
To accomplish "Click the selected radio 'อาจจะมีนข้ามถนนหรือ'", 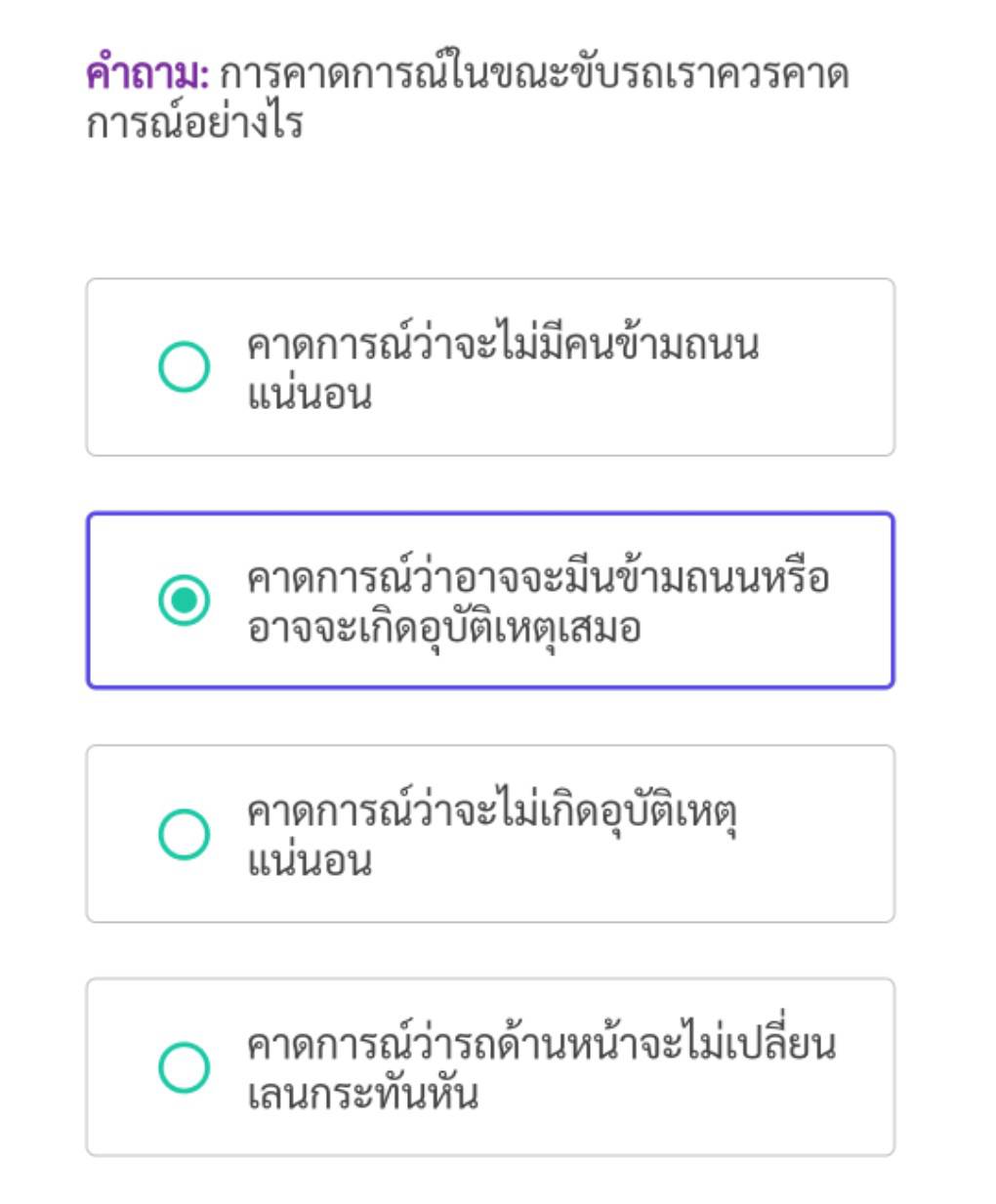I will pyautogui.click(x=184, y=600).
